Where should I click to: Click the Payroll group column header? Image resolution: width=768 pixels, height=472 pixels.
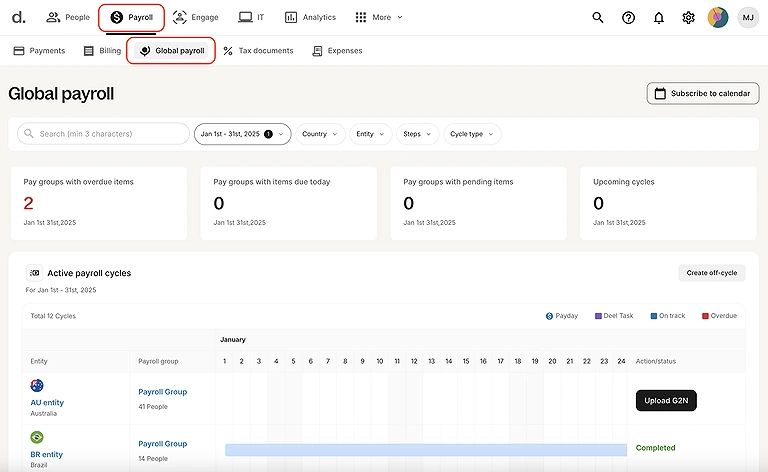pos(158,361)
